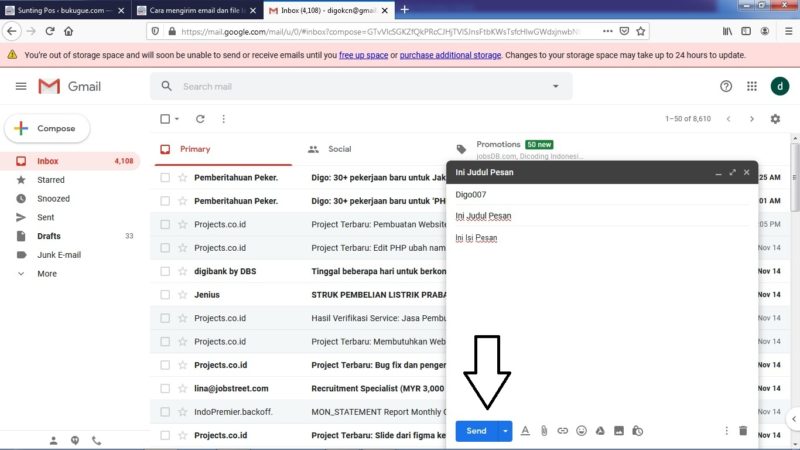Open Google account avatar 'd'
This screenshot has height=450, width=800.
click(780, 86)
